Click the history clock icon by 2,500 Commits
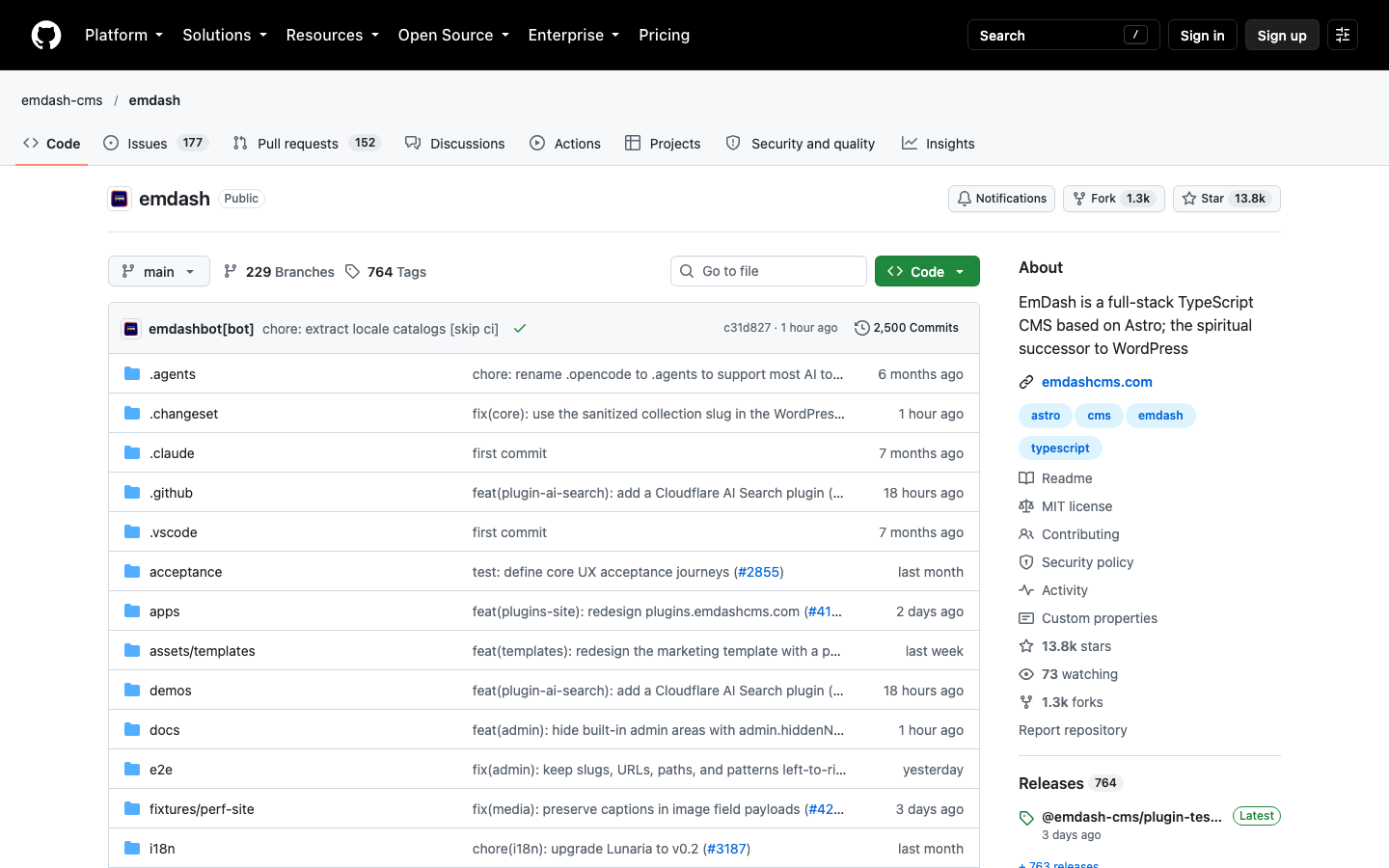This screenshot has height=868, width=1389. pyautogui.click(x=862, y=328)
